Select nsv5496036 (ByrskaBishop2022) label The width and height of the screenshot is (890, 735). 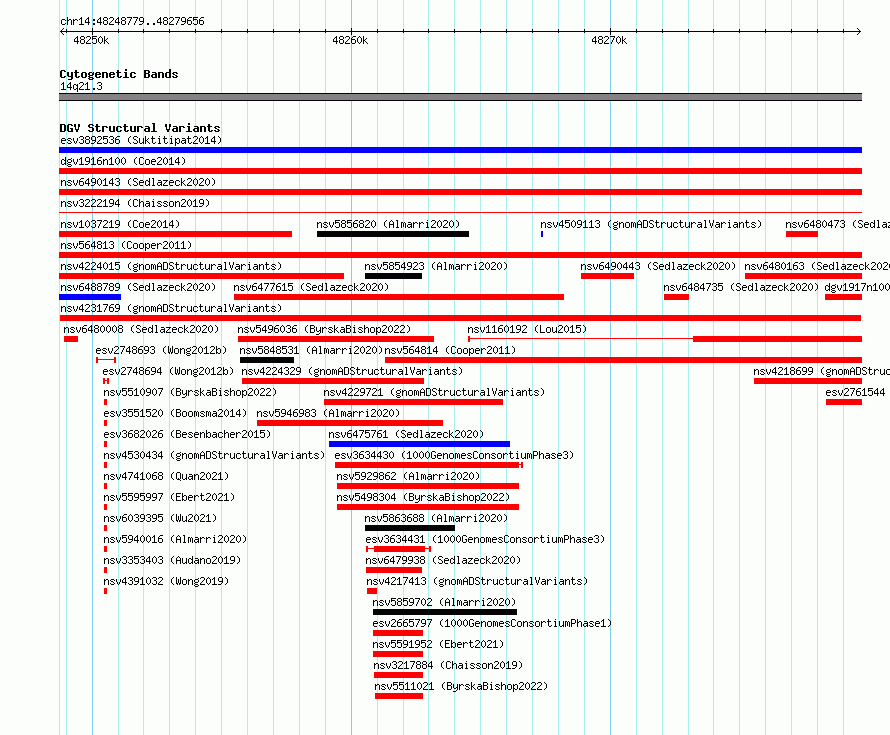324,329
